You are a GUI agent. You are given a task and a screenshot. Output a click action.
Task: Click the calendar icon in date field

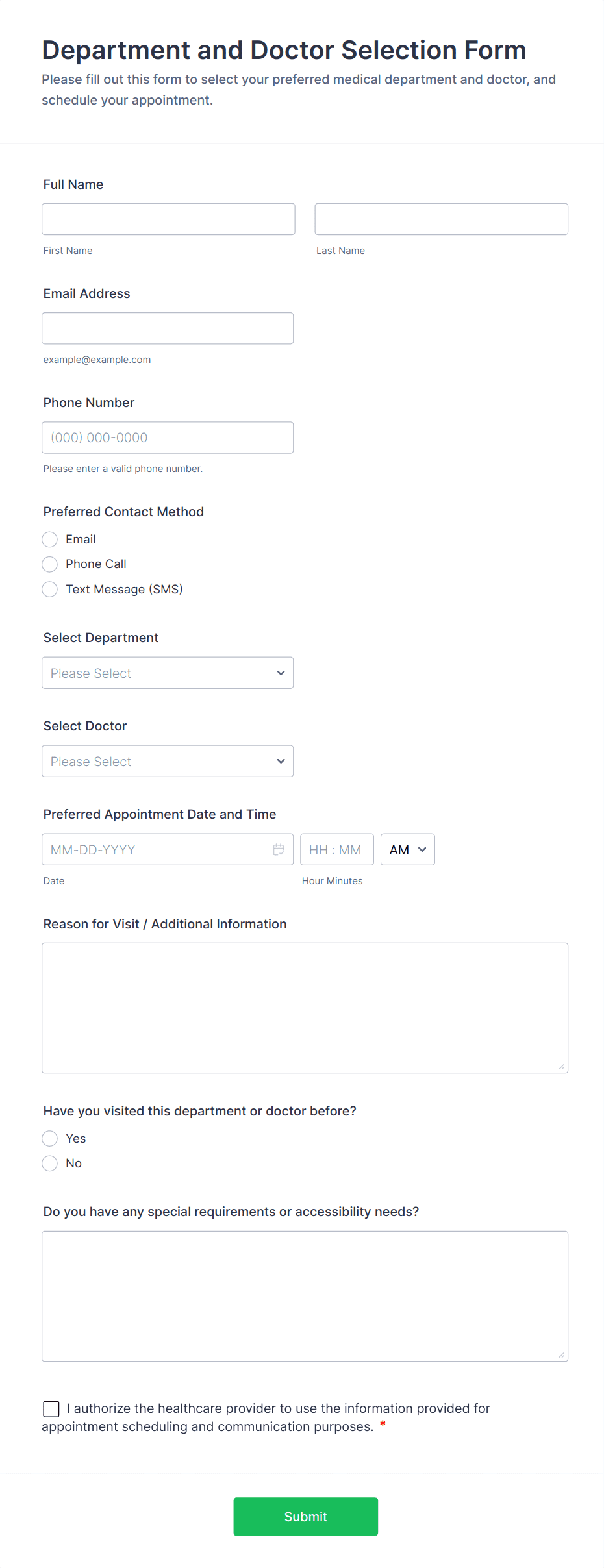[x=279, y=849]
